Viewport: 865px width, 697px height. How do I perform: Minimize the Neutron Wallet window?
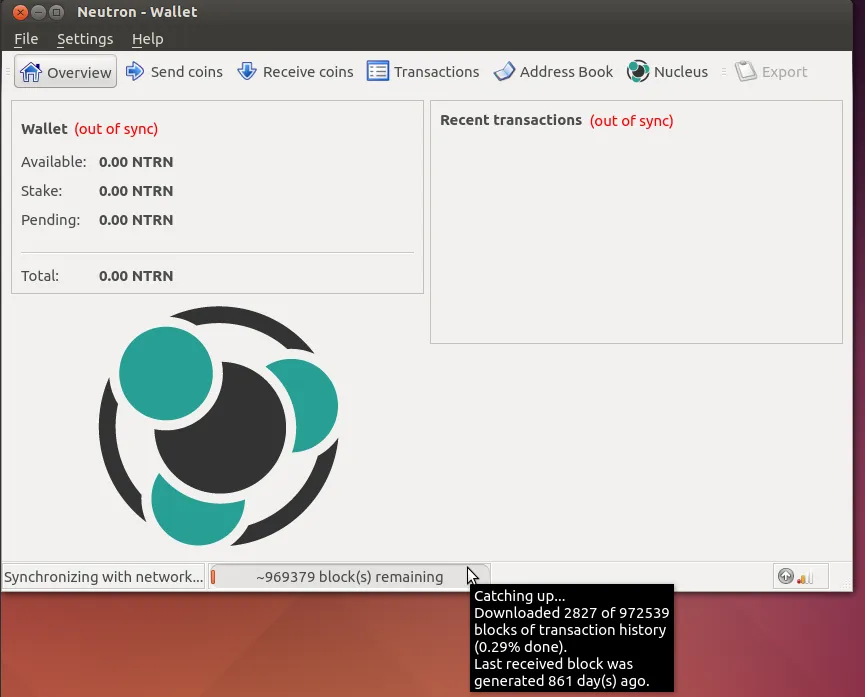click(38, 12)
